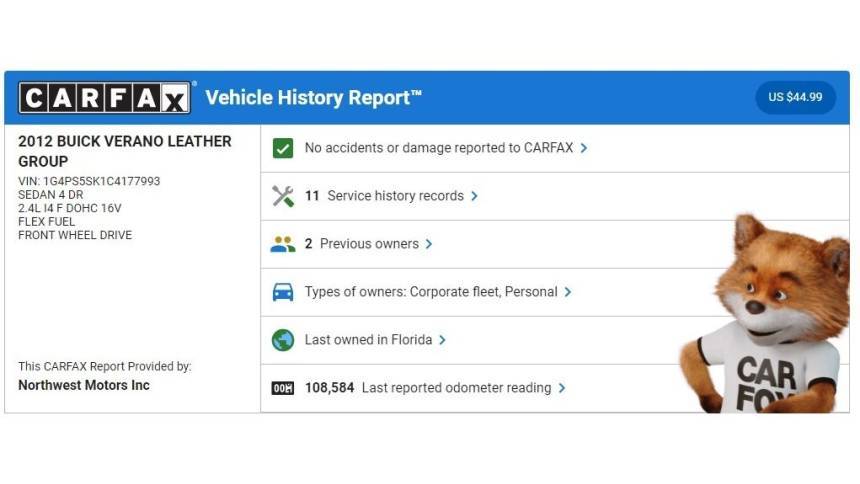Click the 11 service records count

point(312,196)
